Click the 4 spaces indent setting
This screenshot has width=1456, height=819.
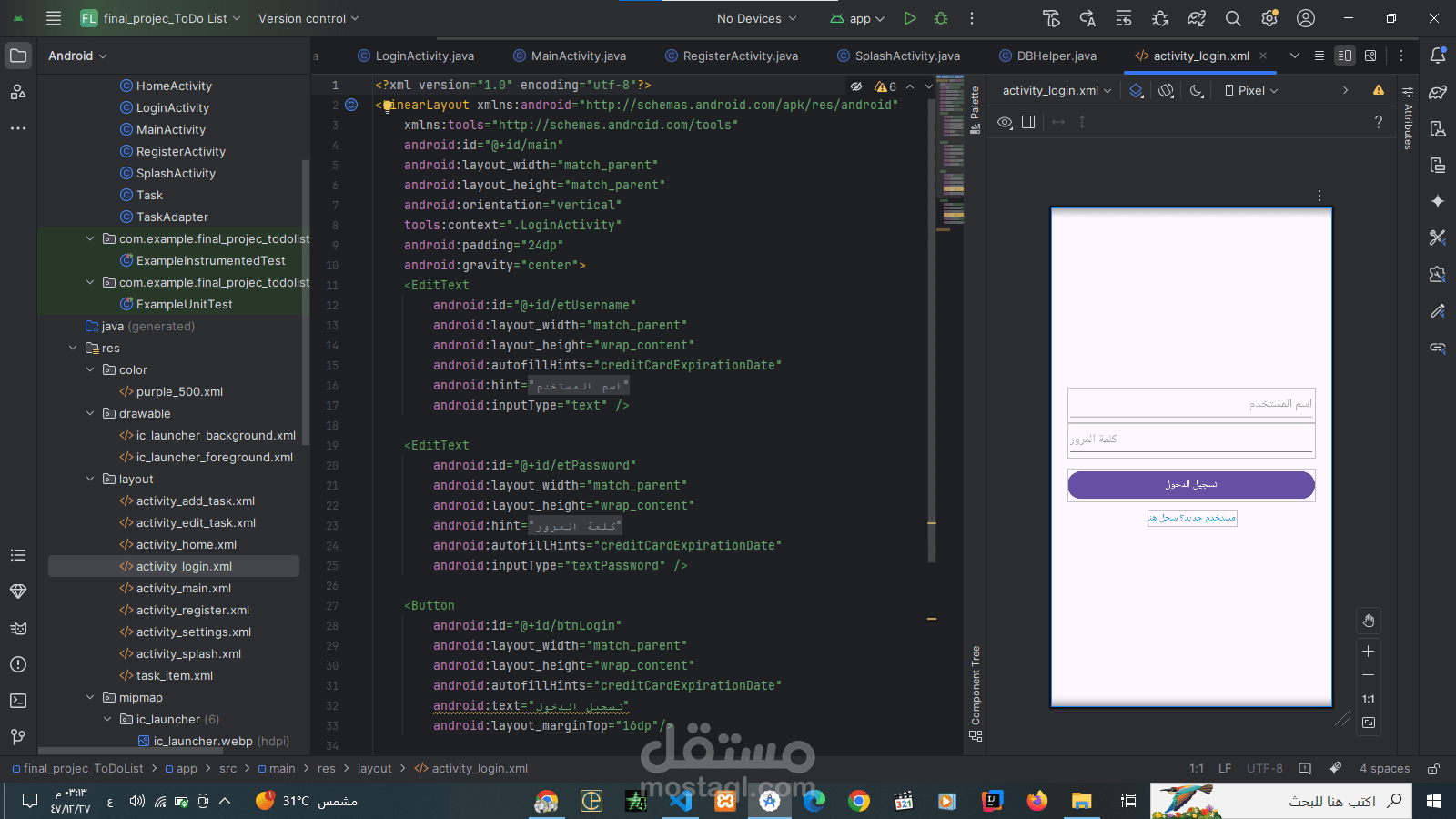1384,769
